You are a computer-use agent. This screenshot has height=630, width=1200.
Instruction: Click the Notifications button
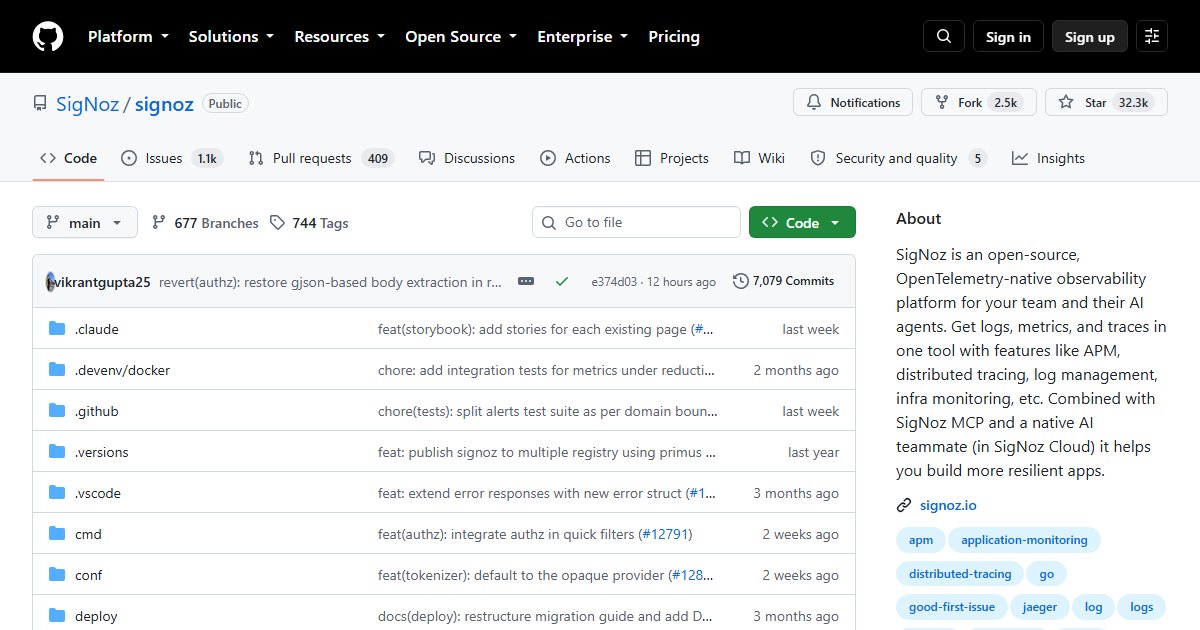pyautogui.click(x=853, y=102)
